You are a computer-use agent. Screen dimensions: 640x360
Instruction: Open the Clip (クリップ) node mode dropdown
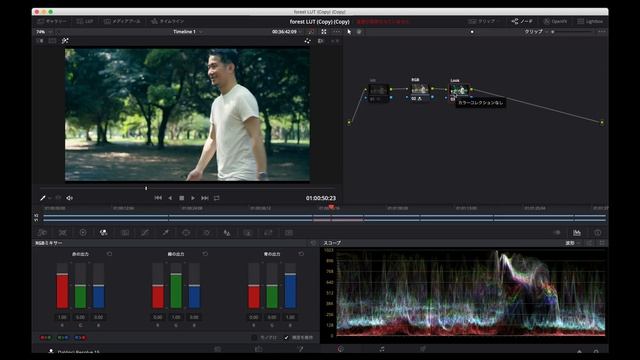tap(536, 31)
